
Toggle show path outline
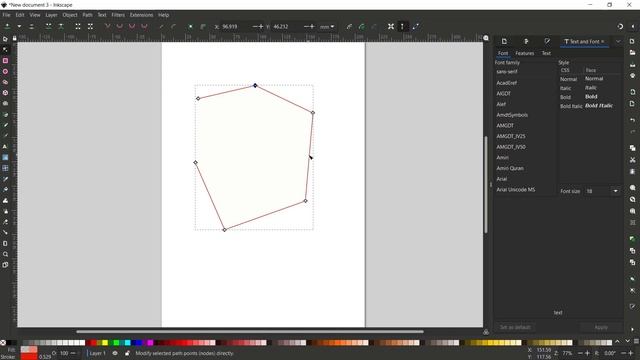[x=415, y=27]
